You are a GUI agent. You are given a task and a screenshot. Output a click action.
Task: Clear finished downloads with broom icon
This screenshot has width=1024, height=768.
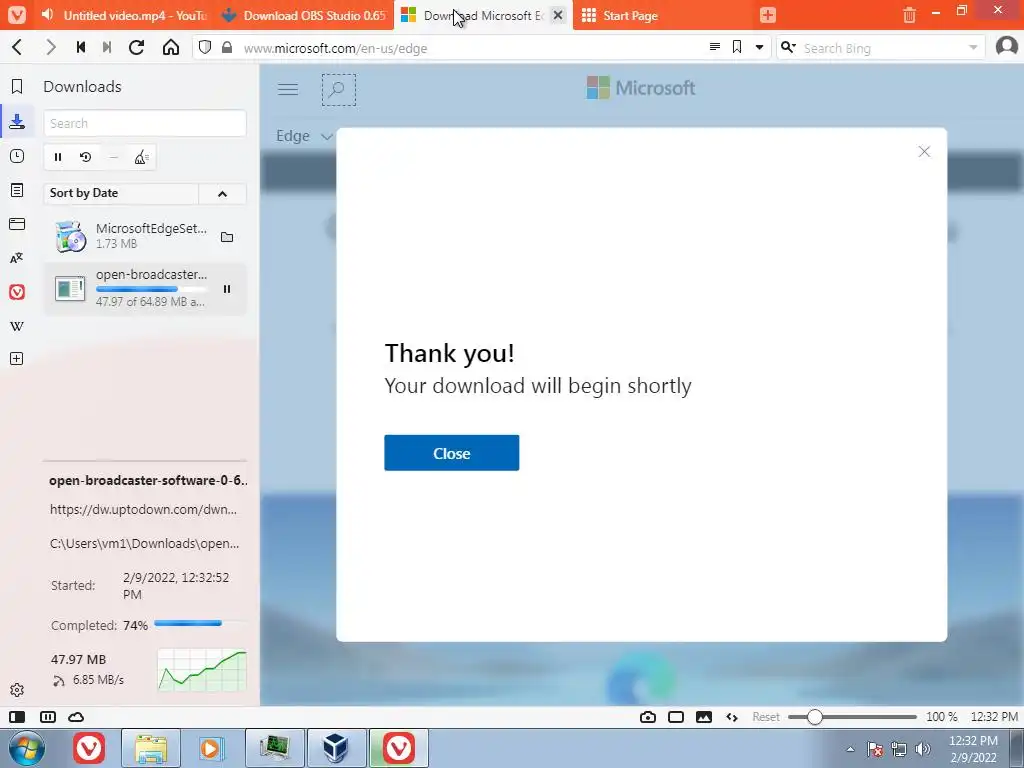(x=141, y=157)
